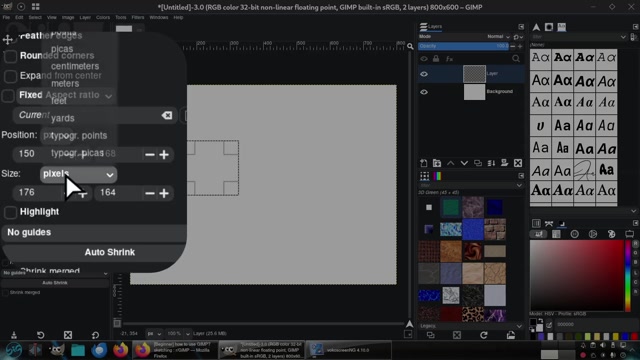Viewport: 640px width, 360px height.
Task: Select the color wheel selector icon
Action: pyautogui.click(x=593, y=234)
